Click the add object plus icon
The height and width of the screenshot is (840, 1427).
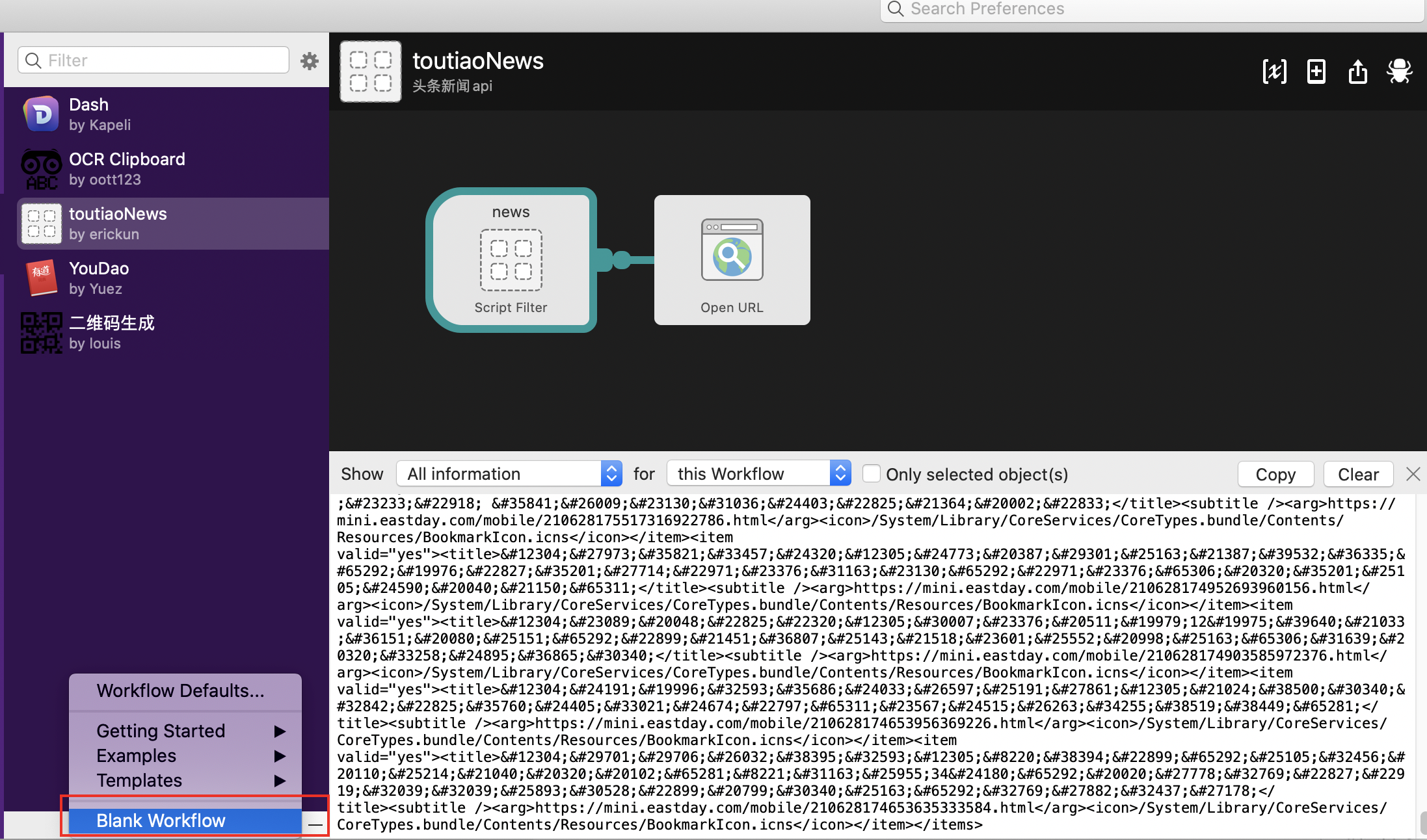coord(1316,71)
